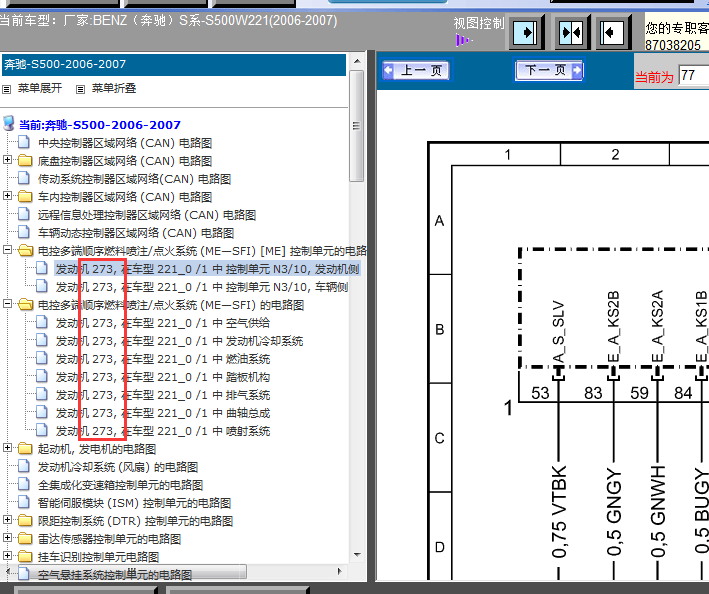Click signal label A_S_SLV in diagram

pos(559,332)
